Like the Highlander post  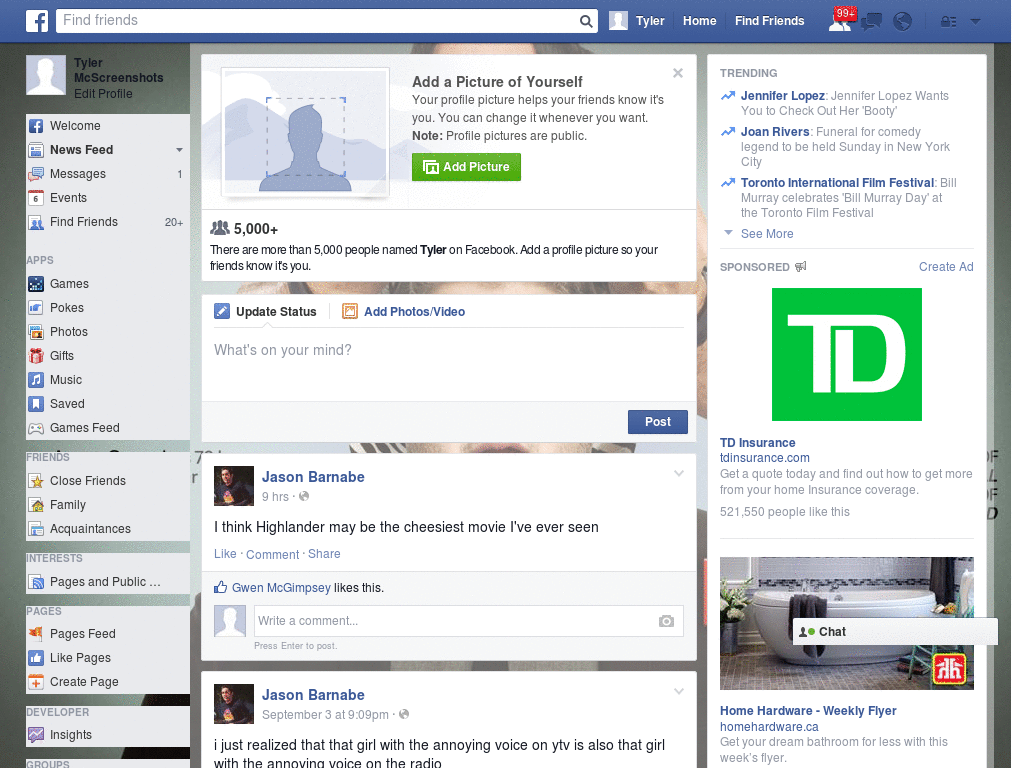[x=225, y=554]
